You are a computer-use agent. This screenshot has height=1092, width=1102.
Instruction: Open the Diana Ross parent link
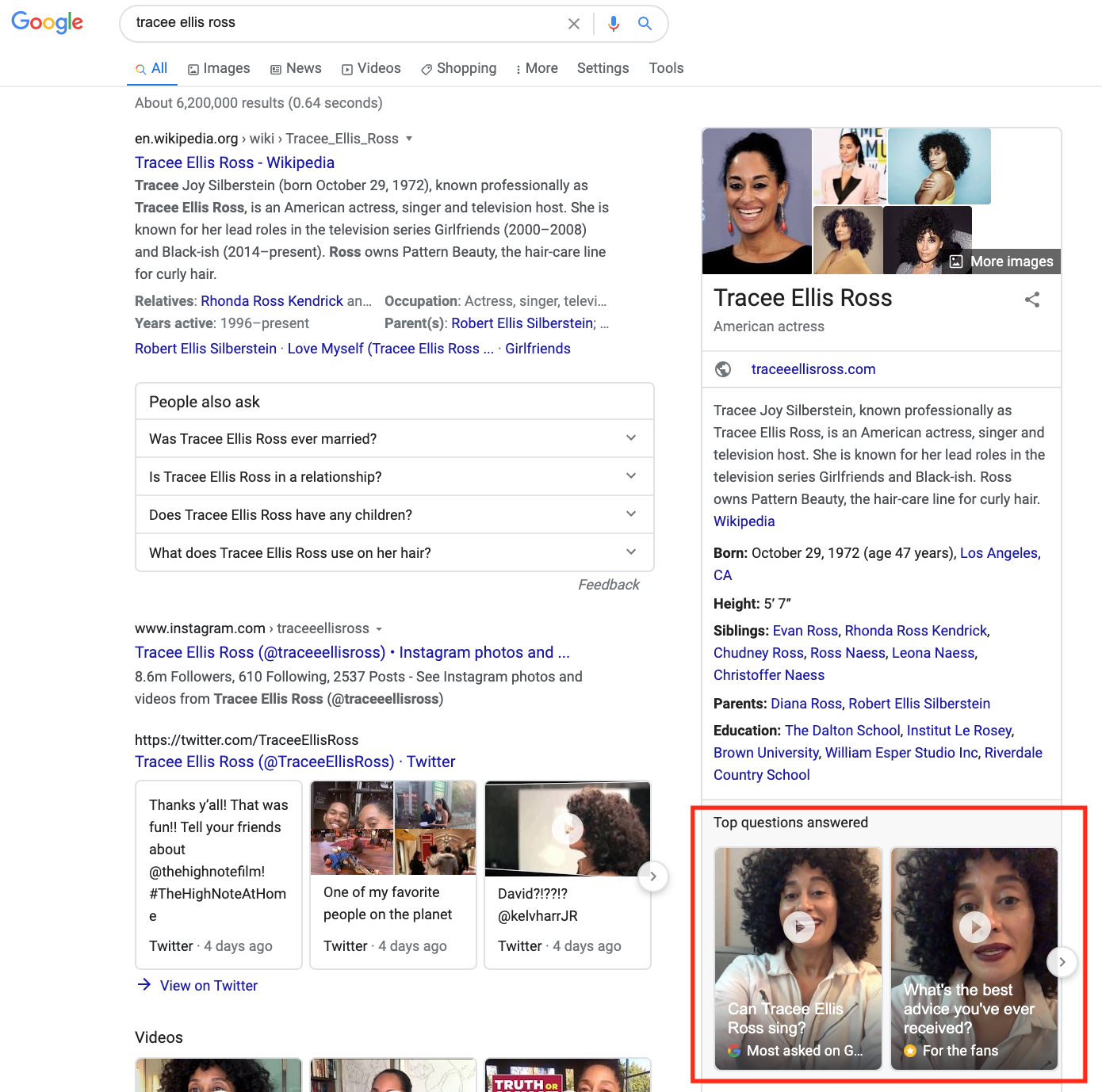click(x=806, y=704)
